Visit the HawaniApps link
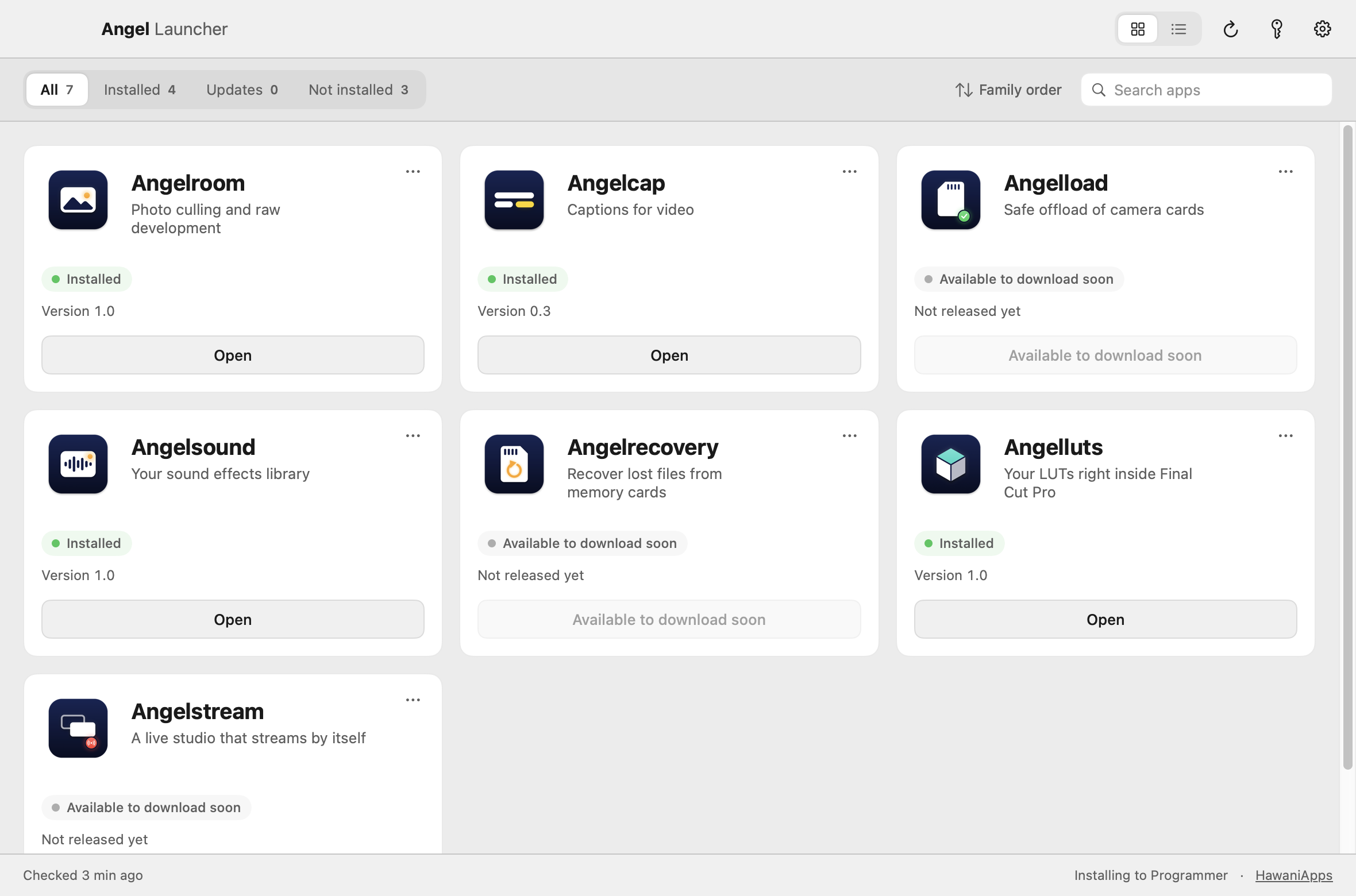 pos(1293,875)
